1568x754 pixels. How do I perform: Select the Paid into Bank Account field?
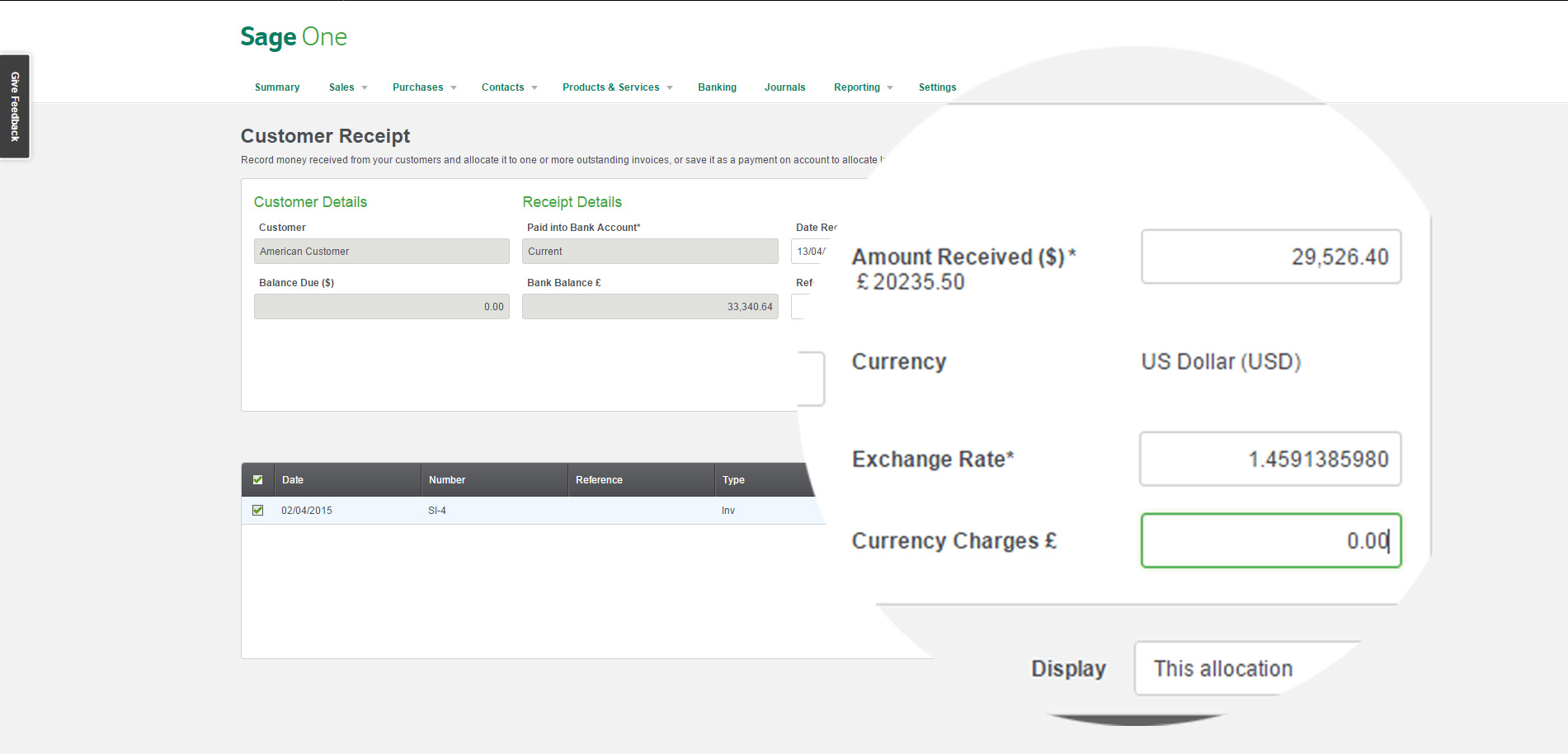coord(649,251)
